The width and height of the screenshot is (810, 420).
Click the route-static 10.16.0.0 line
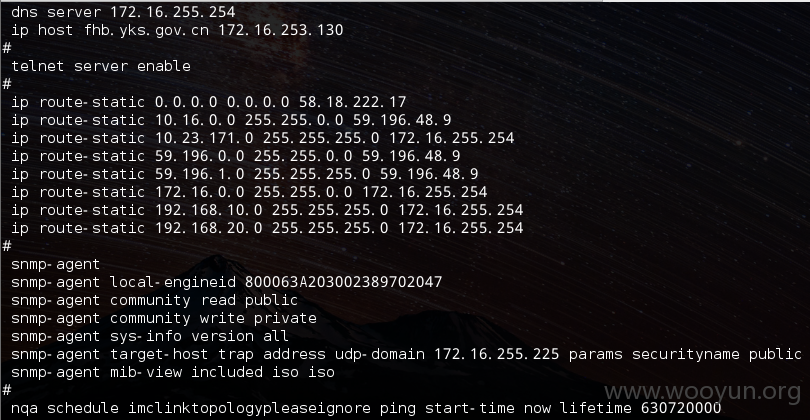click(231, 120)
